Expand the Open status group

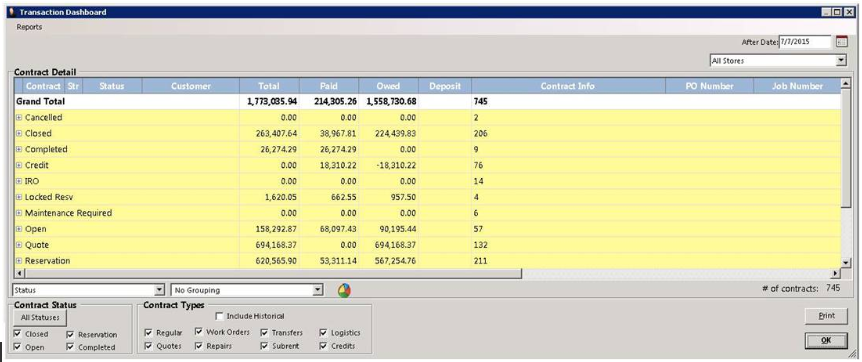[x=19, y=229]
